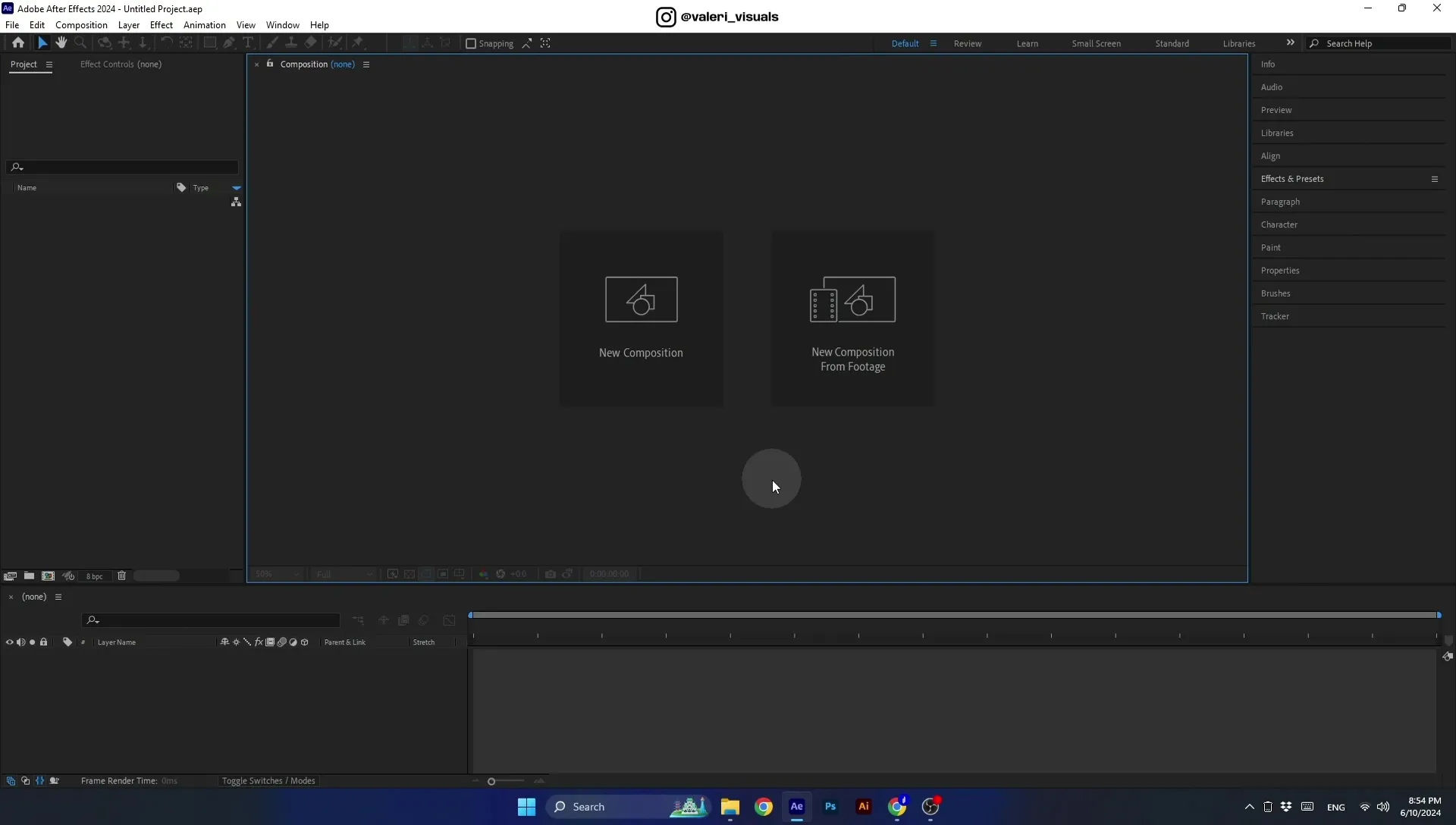The width and height of the screenshot is (1456, 825).
Task: Select the Eraser tool
Action: [310, 43]
